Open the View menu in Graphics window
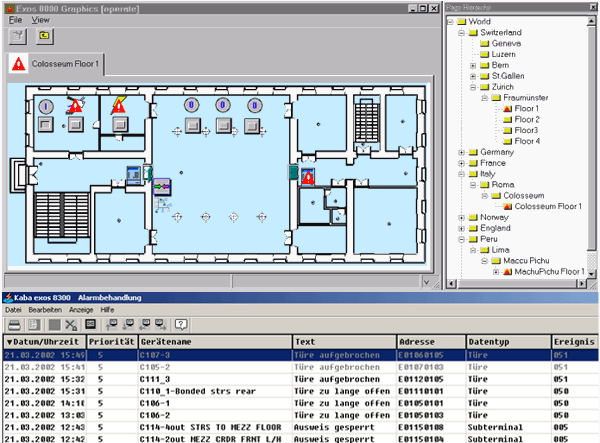600x443 pixels. (x=41, y=20)
